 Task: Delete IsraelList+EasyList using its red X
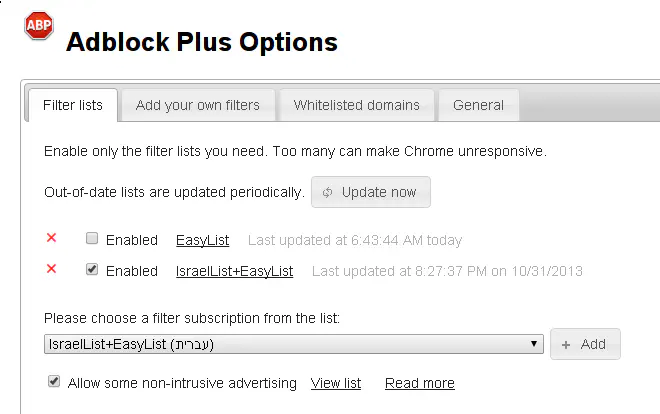(x=52, y=269)
